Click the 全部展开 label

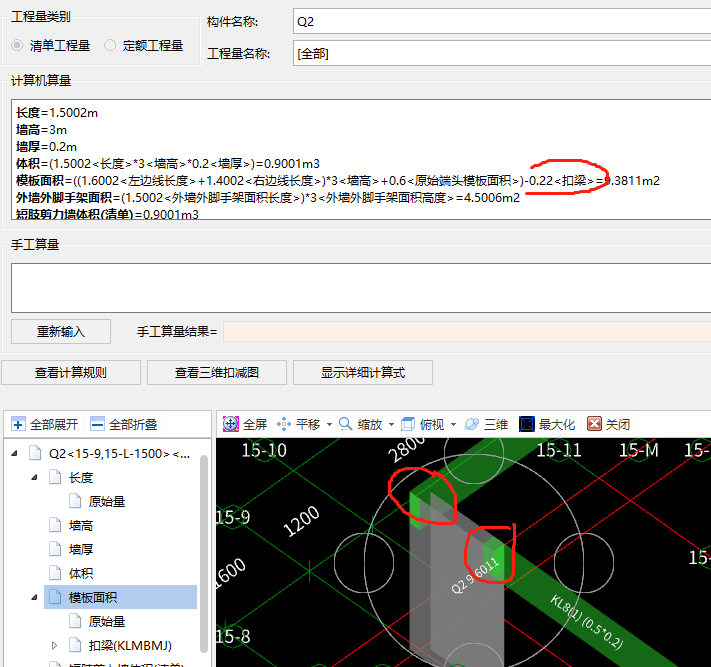54,424
